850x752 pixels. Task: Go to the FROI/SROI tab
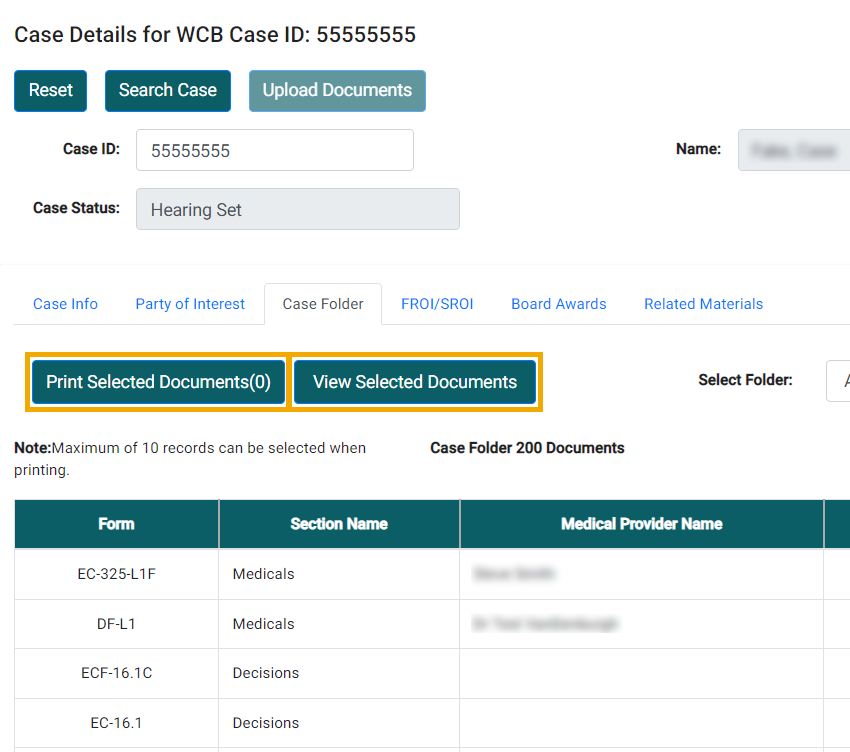tap(437, 304)
